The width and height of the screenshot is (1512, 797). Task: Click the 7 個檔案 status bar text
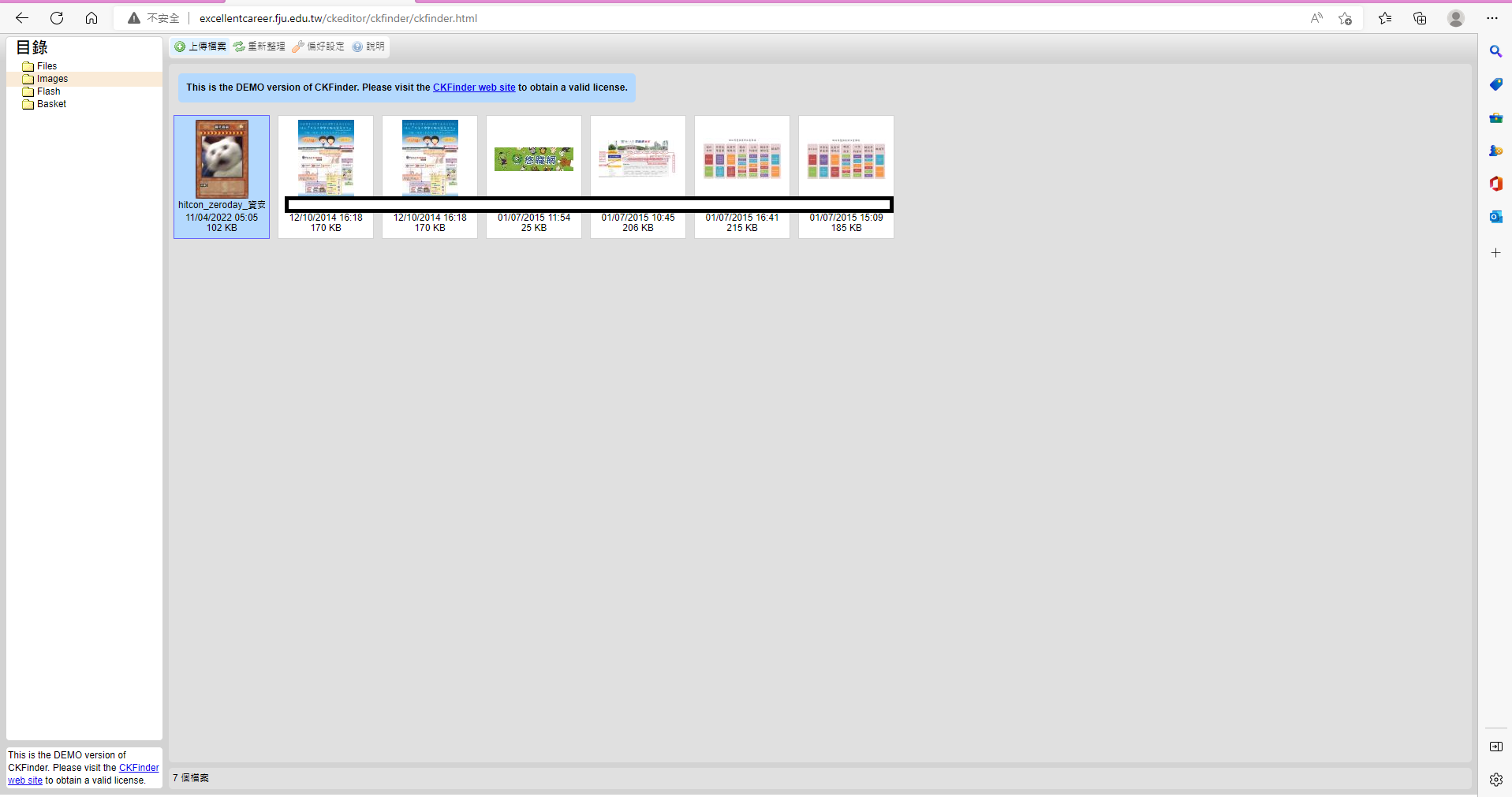191,778
